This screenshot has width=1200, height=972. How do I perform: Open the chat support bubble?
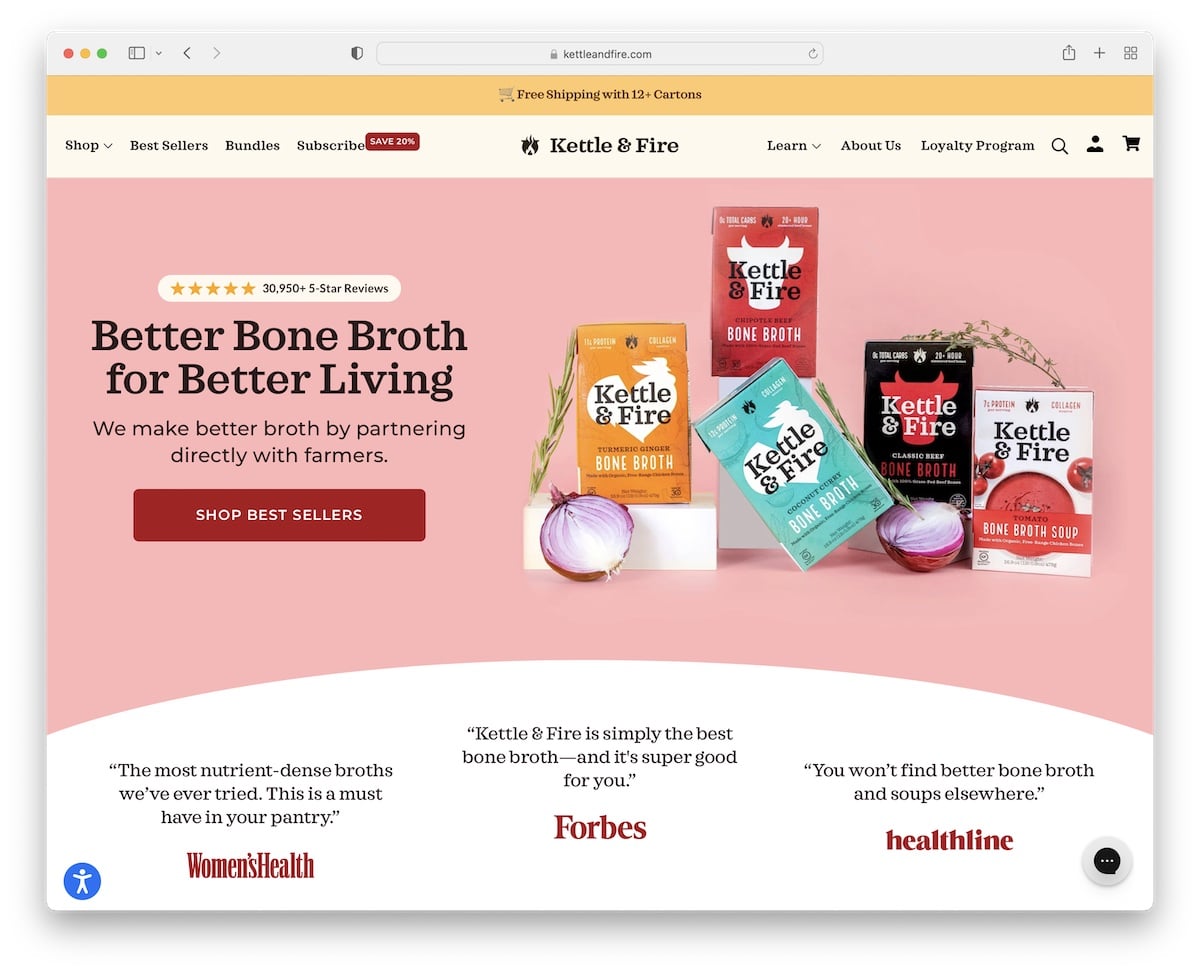click(1107, 861)
